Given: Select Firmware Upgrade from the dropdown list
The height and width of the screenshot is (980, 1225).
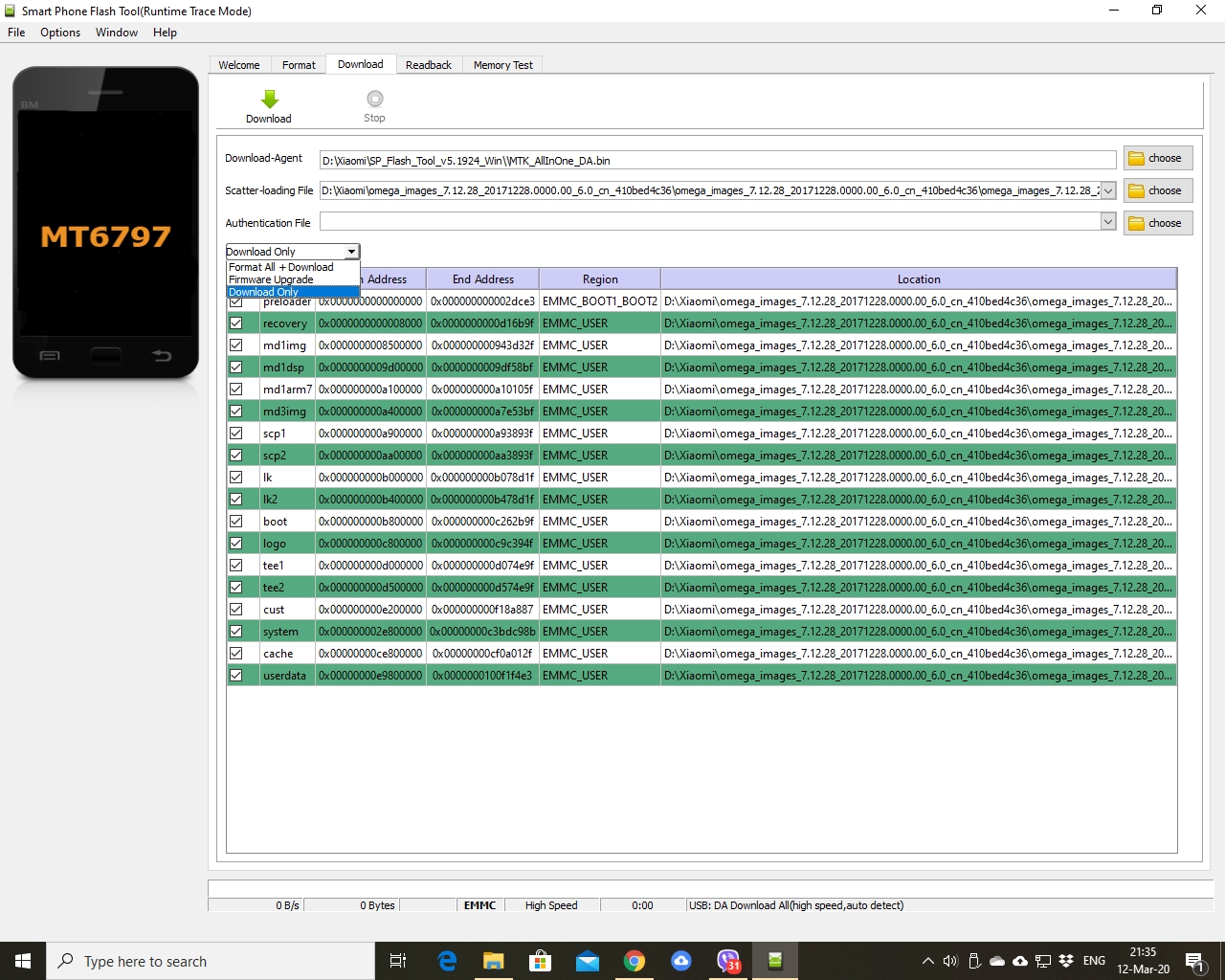Looking at the screenshot, I should coord(271,279).
